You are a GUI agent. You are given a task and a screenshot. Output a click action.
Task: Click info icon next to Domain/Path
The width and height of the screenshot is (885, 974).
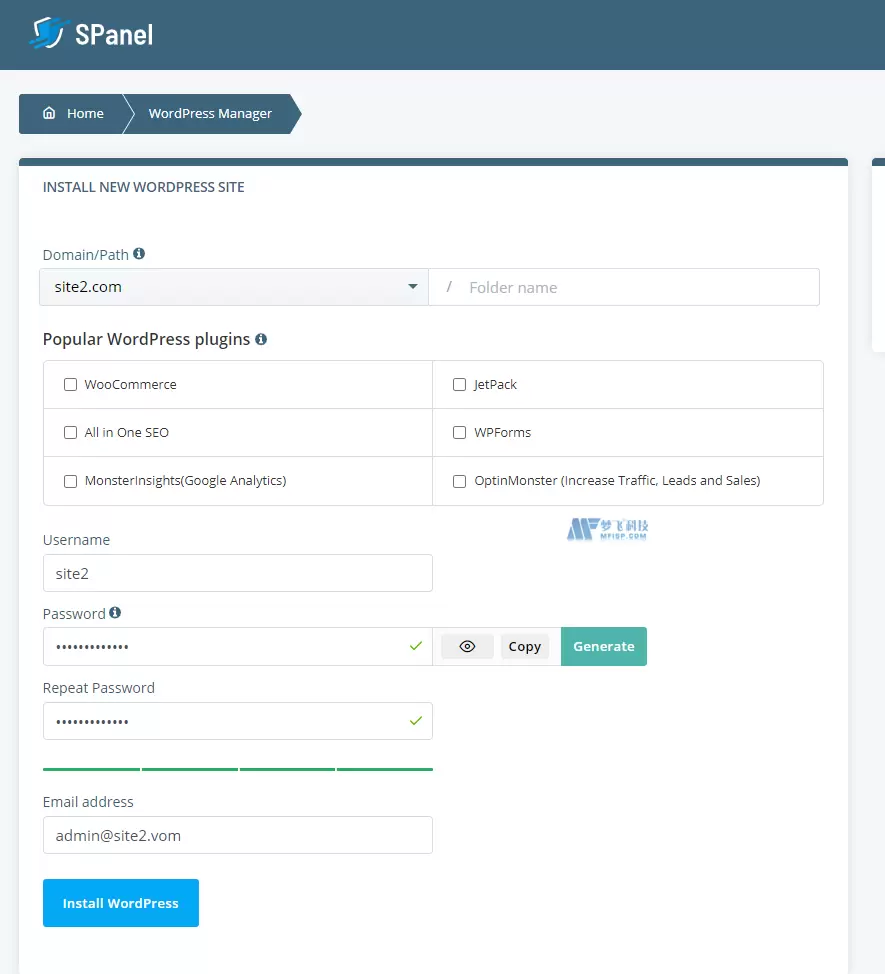click(x=139, y=254)
